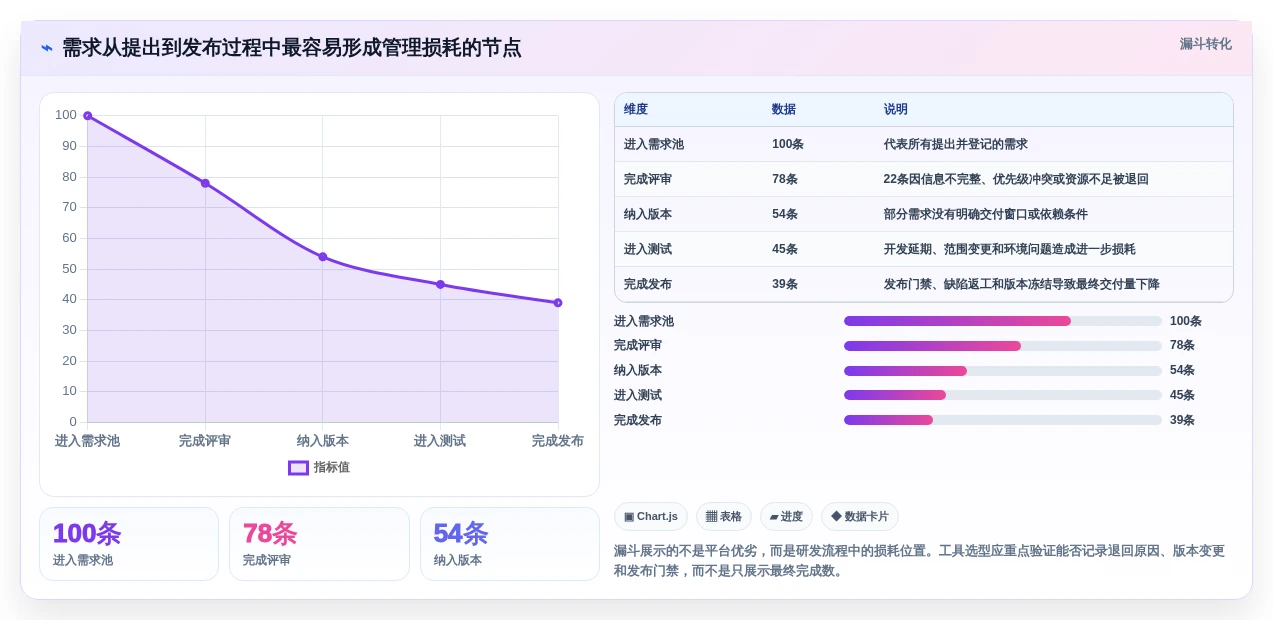Select the 表格 chip
Viewport: 1273px width, 620px height.
(724, 516)
